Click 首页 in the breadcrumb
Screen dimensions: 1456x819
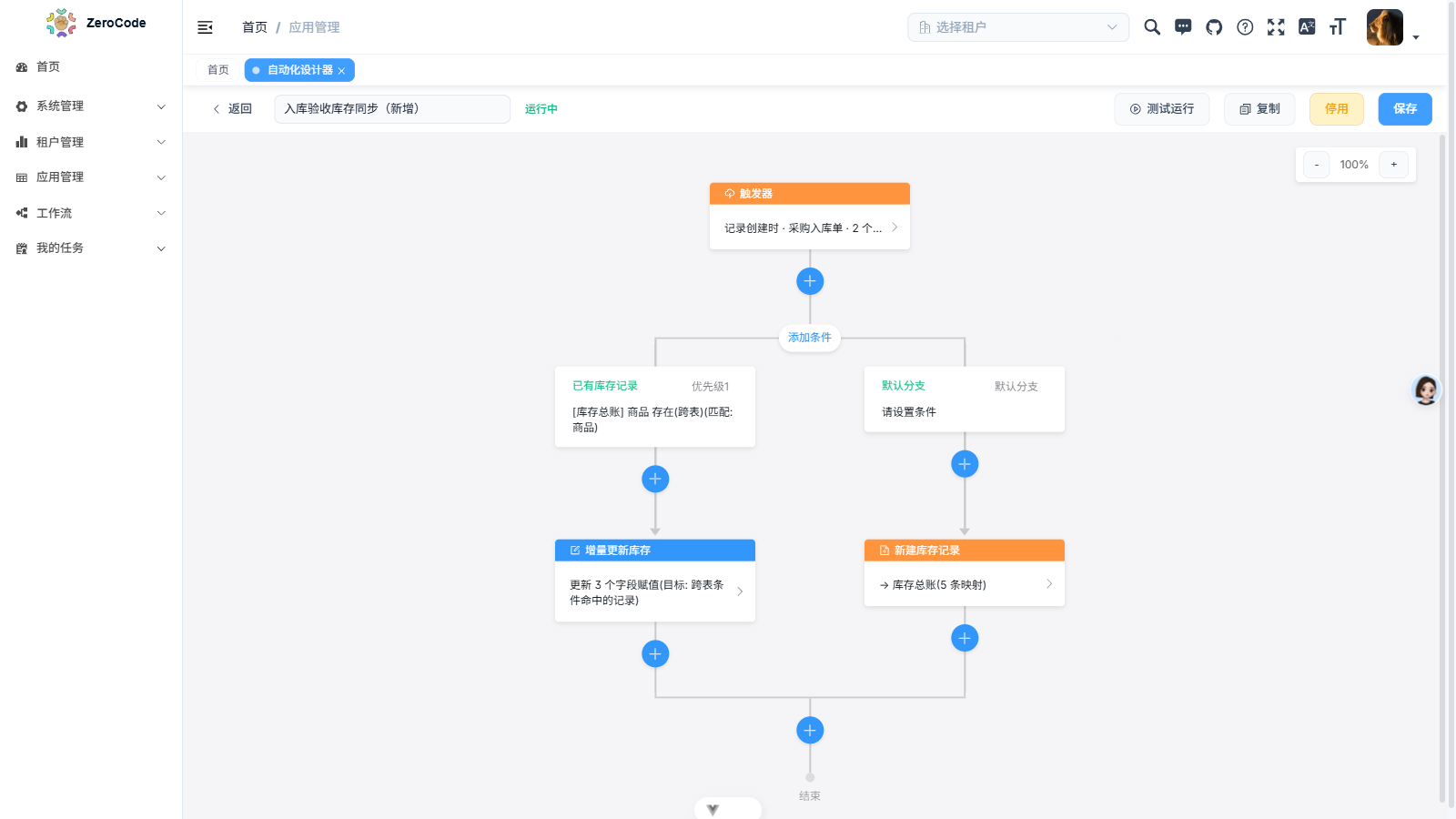255,27
